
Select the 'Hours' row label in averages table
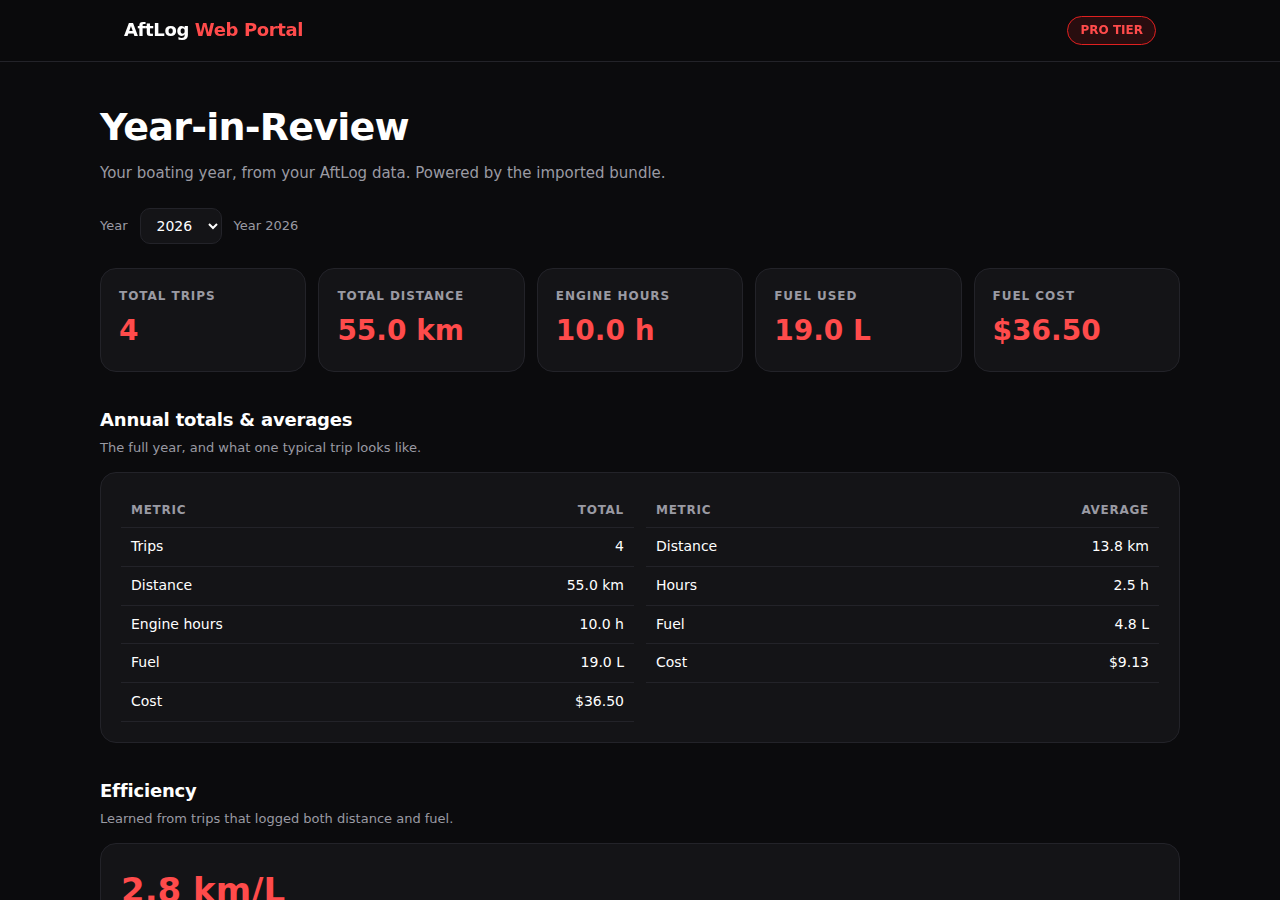click(676, 585)
